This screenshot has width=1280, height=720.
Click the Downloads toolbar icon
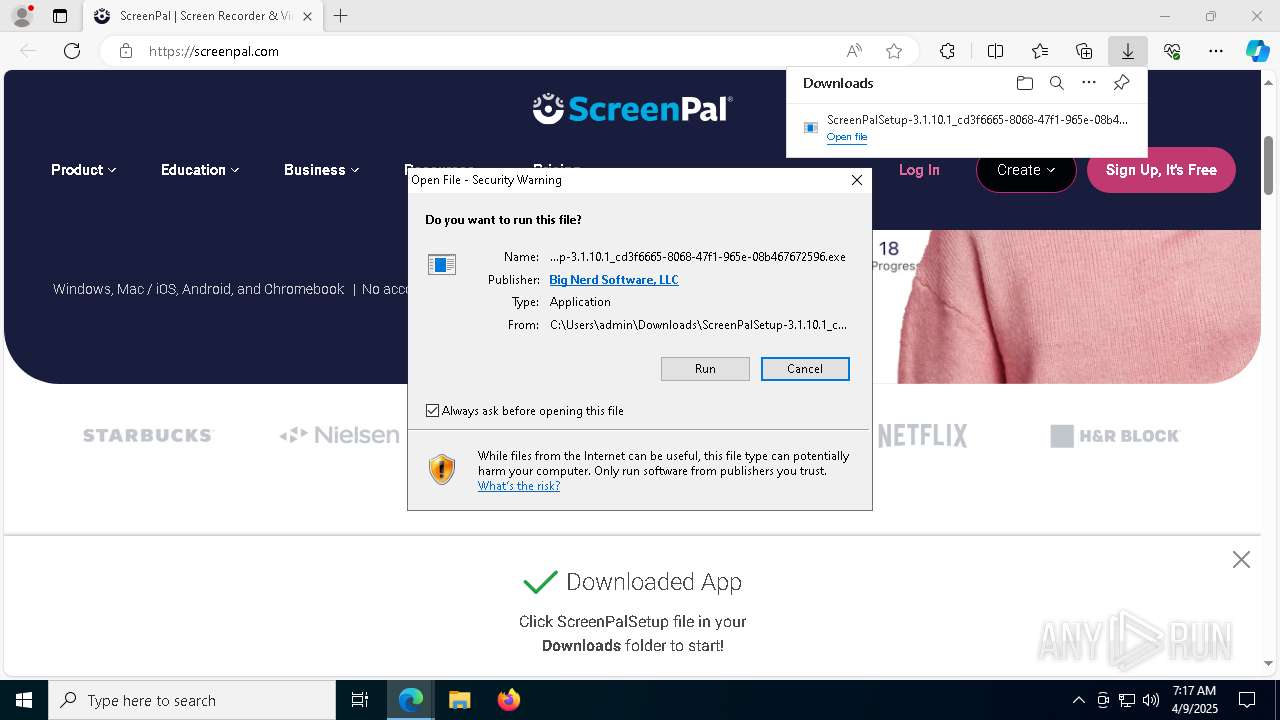1128,51
